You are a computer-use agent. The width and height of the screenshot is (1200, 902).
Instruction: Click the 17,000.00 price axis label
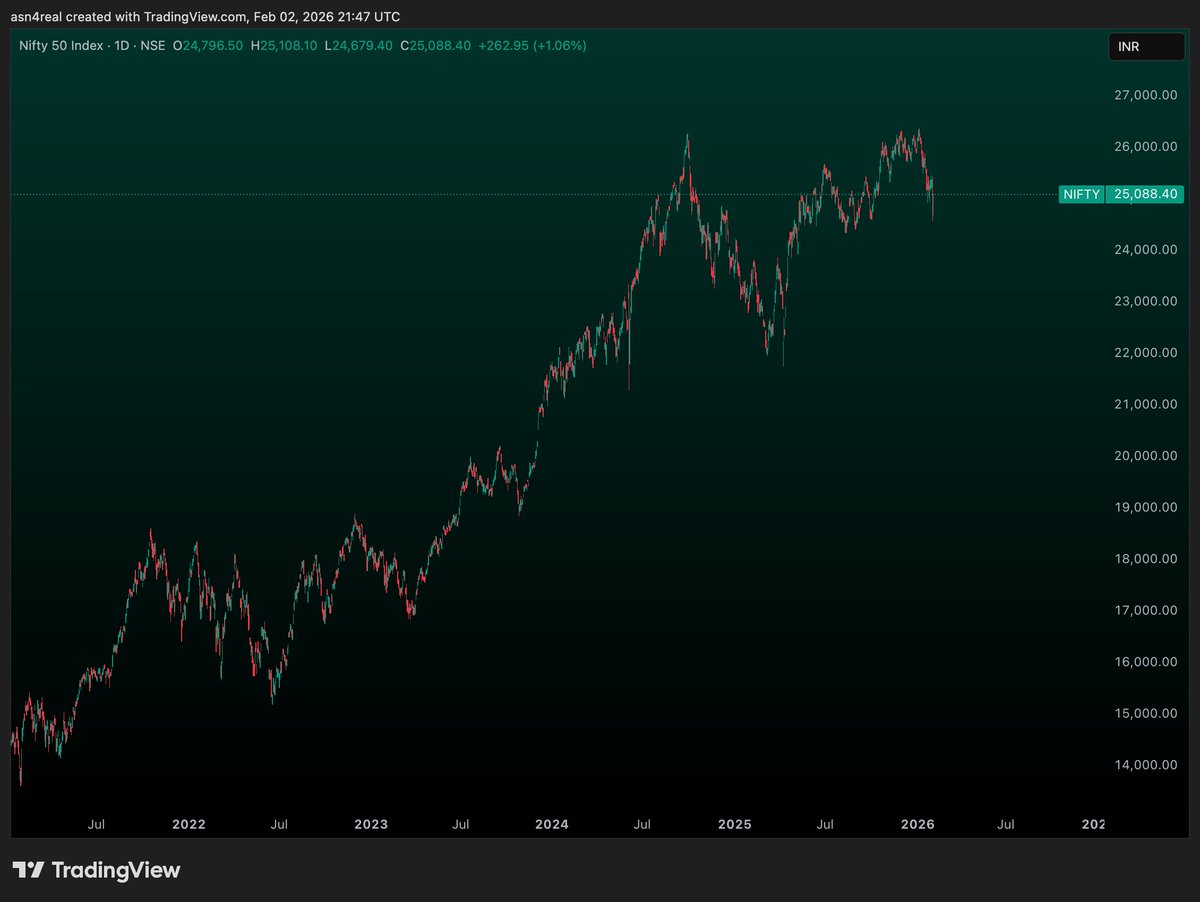click(1146, 610)
